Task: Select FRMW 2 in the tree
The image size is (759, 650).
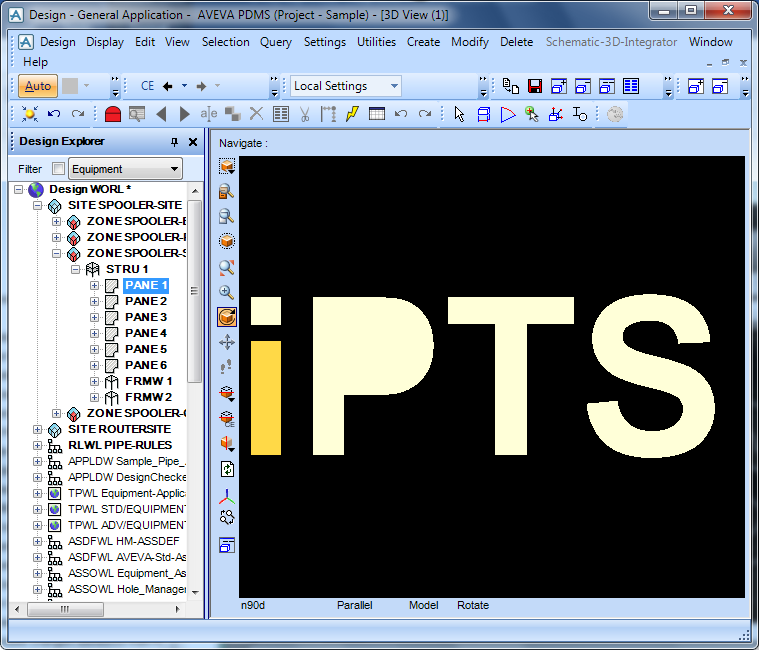Action: (x=148, y=397)
